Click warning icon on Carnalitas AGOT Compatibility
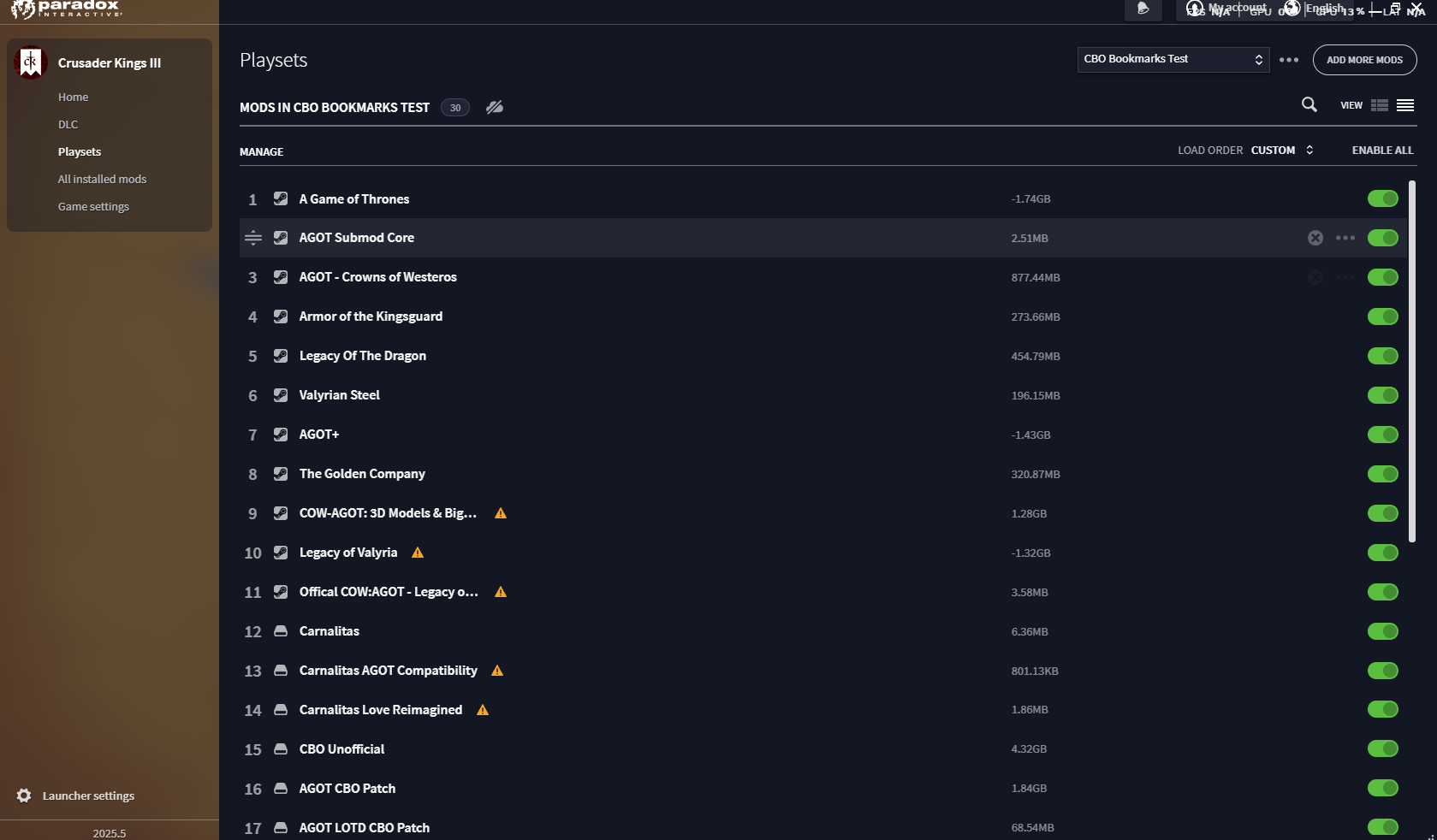 click(x=497, y=671)
